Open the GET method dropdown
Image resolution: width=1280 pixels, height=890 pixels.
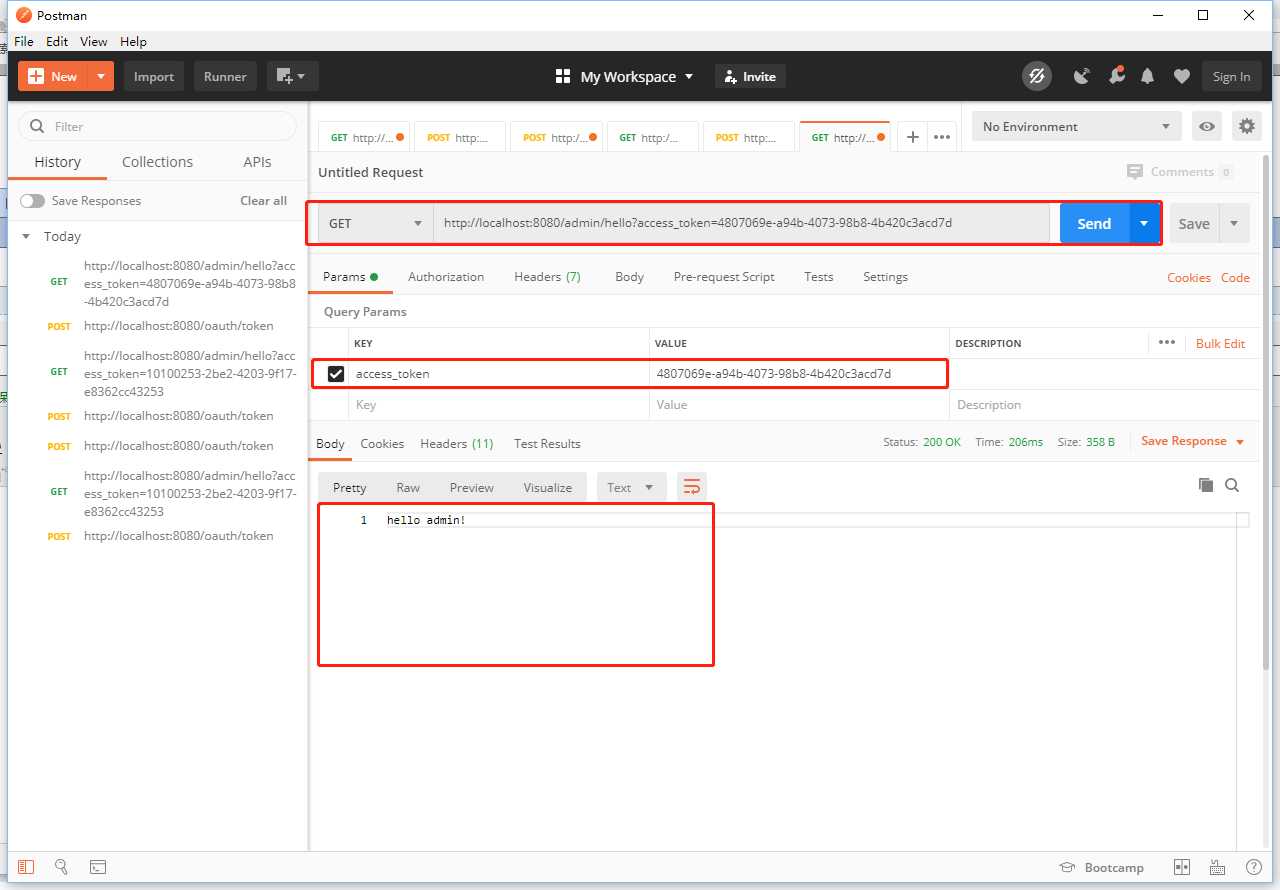pyautogui.click(x=375, y=223)
